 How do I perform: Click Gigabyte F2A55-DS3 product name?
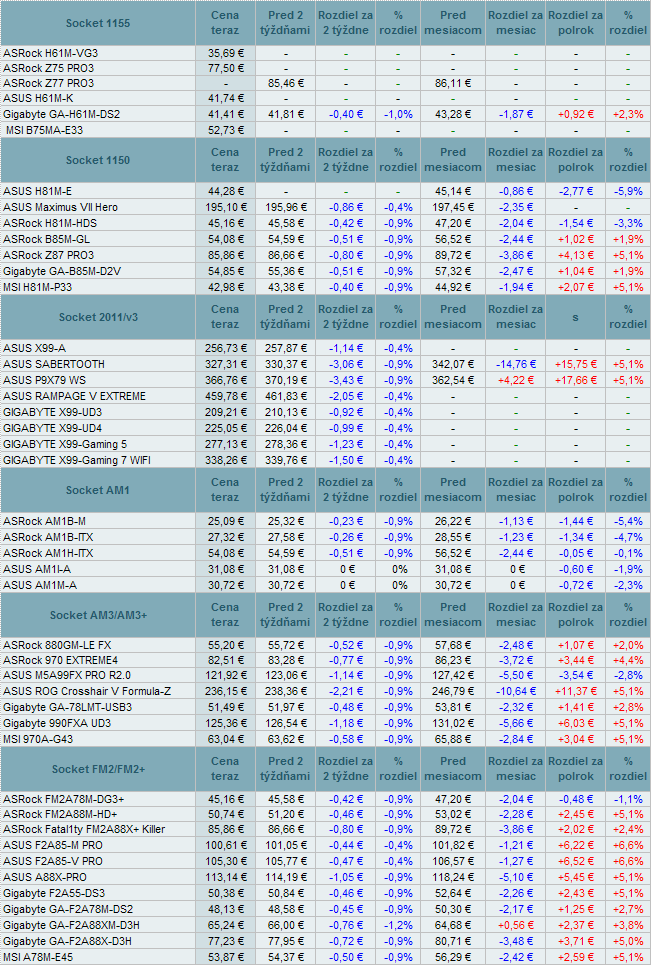pos(54,892)
